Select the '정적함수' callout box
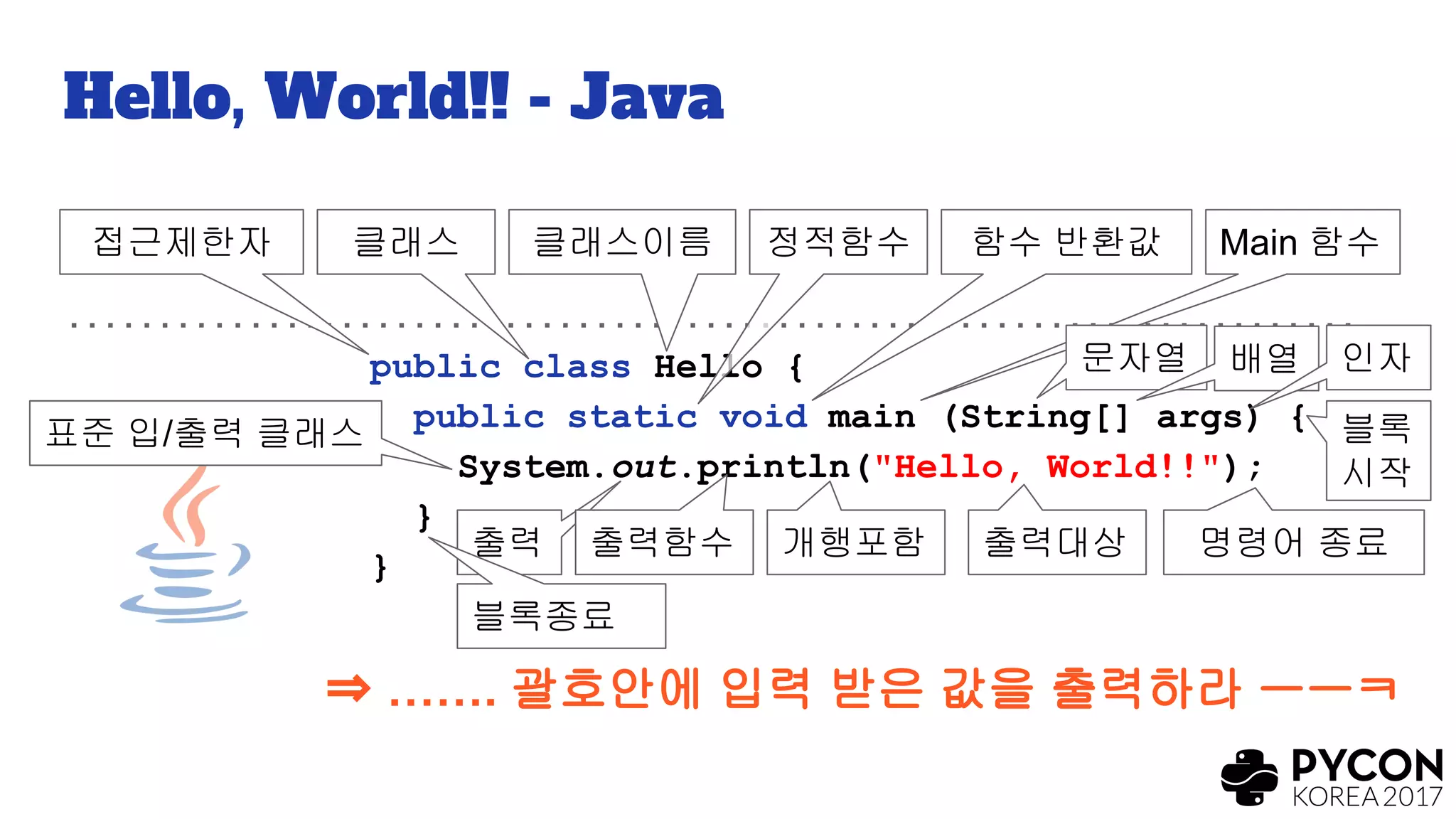The width and height of the screenshot is (1456, 819). pos(838,242)
